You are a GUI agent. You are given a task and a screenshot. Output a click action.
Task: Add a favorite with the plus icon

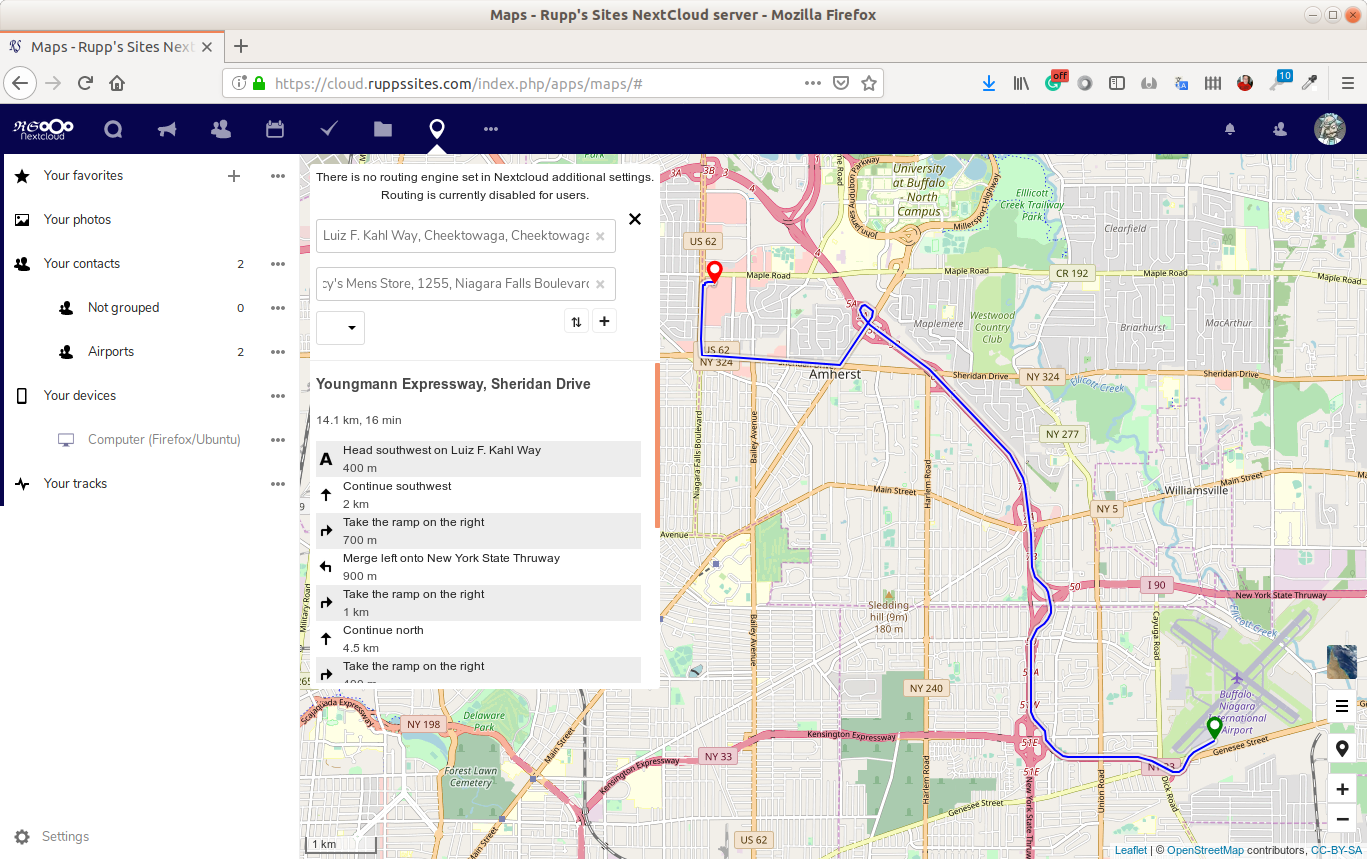pos(234,176)
